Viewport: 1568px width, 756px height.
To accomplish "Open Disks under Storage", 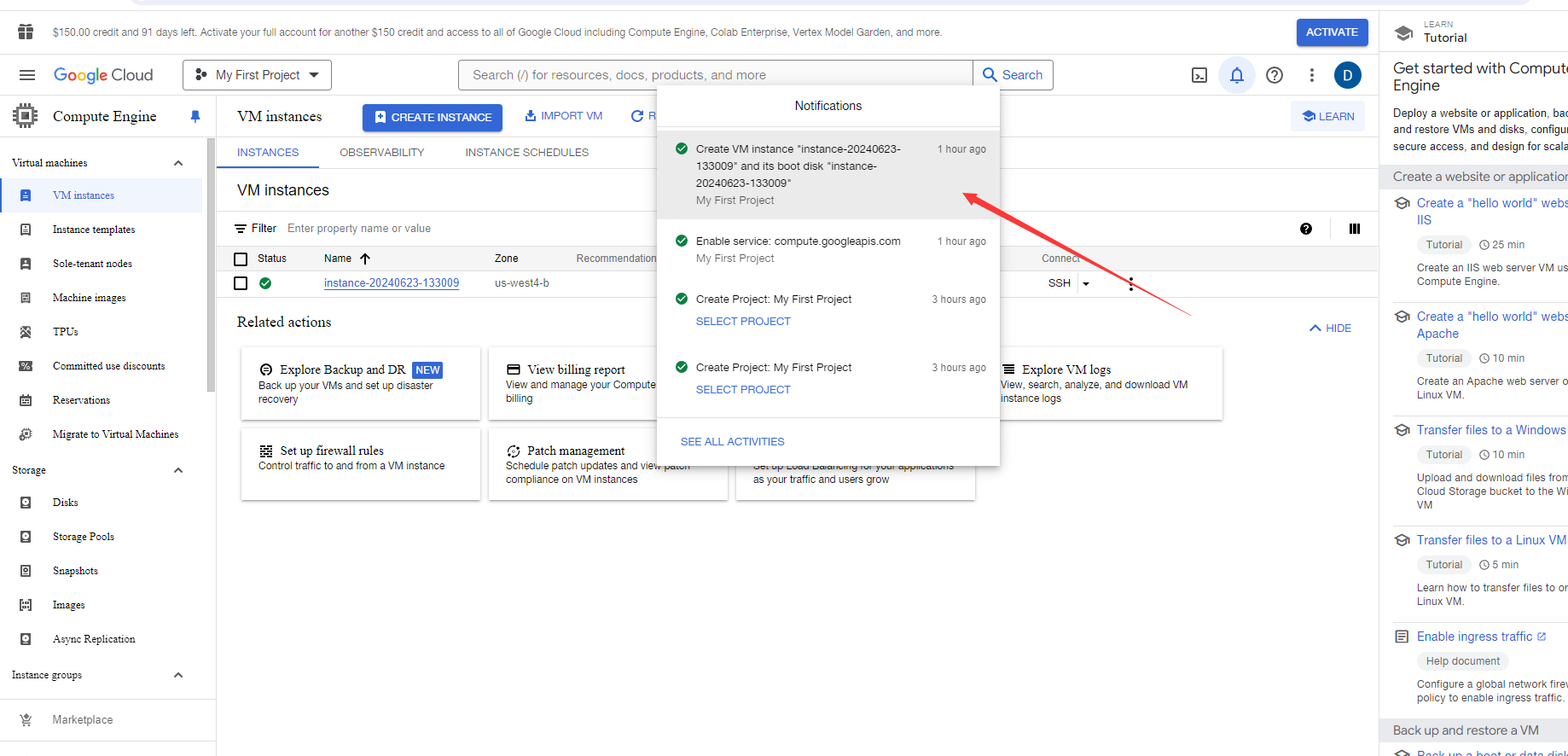I will point(66,503).
